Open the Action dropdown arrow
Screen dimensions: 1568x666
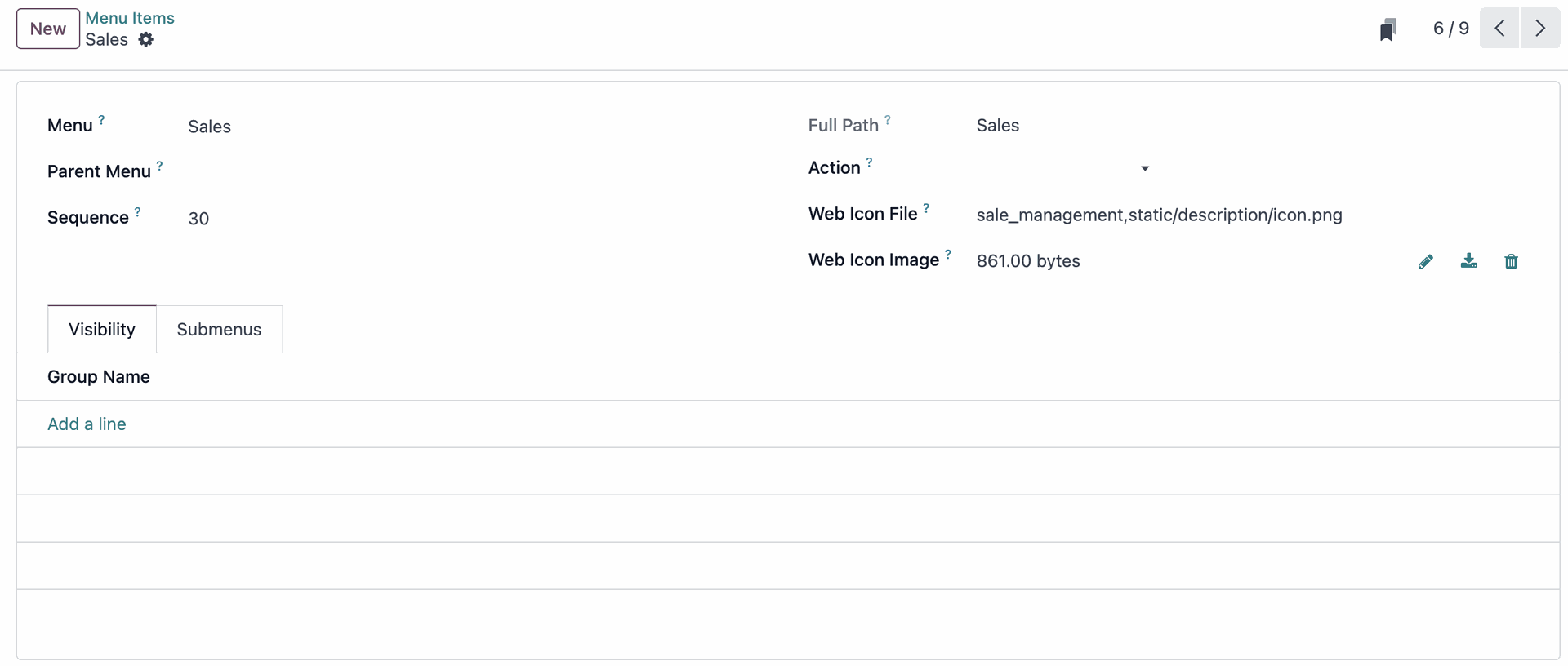[x=1145, y=169]
